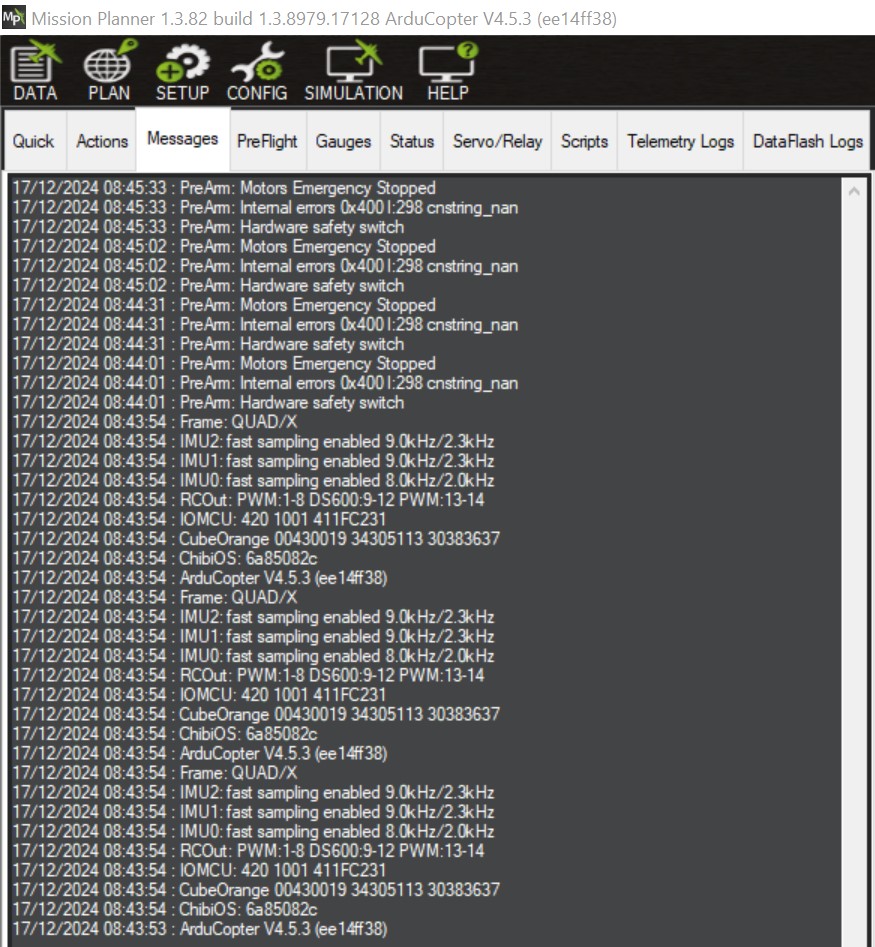Open the PreFlight tab
The width and height of the screenshot is (875, 947).
pos(268,141)
